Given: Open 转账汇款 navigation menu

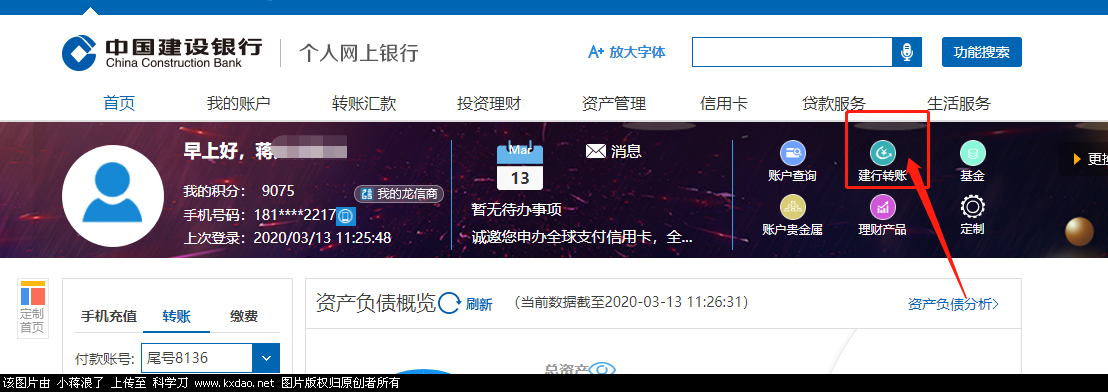Looking at the screenshot, I should tap(364, 104).
